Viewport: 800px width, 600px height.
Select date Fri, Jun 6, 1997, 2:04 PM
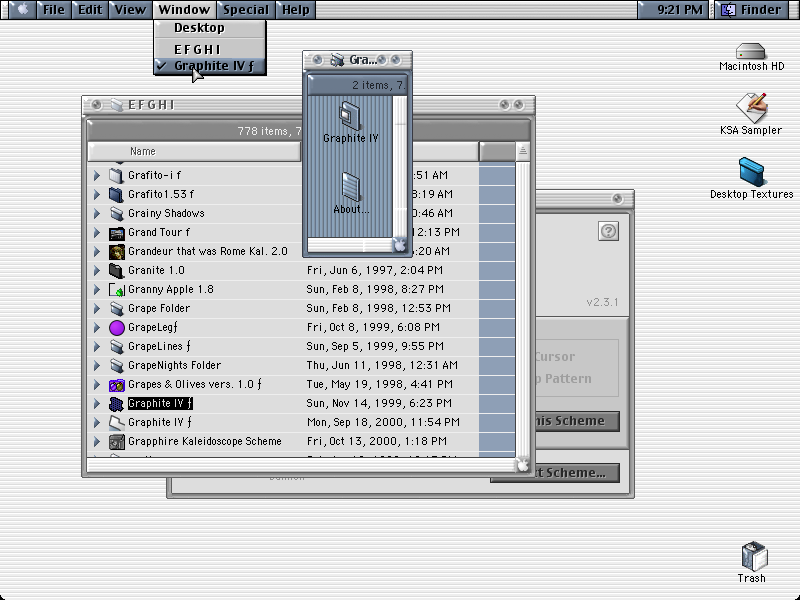374,270
